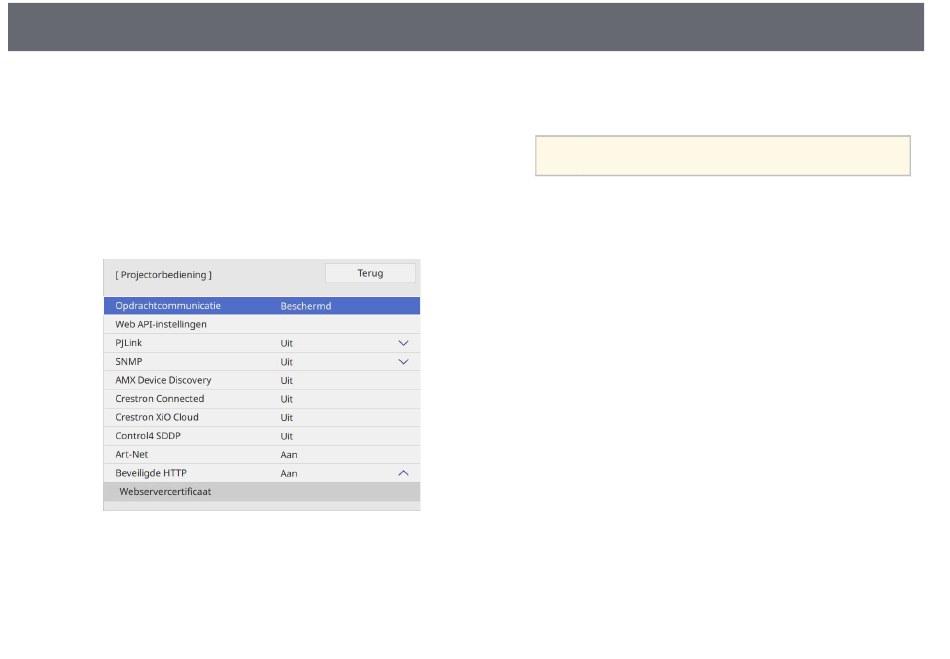Open Web API-instellingen
The height and width of the screenshot is (659, 950).
point(160,324)
